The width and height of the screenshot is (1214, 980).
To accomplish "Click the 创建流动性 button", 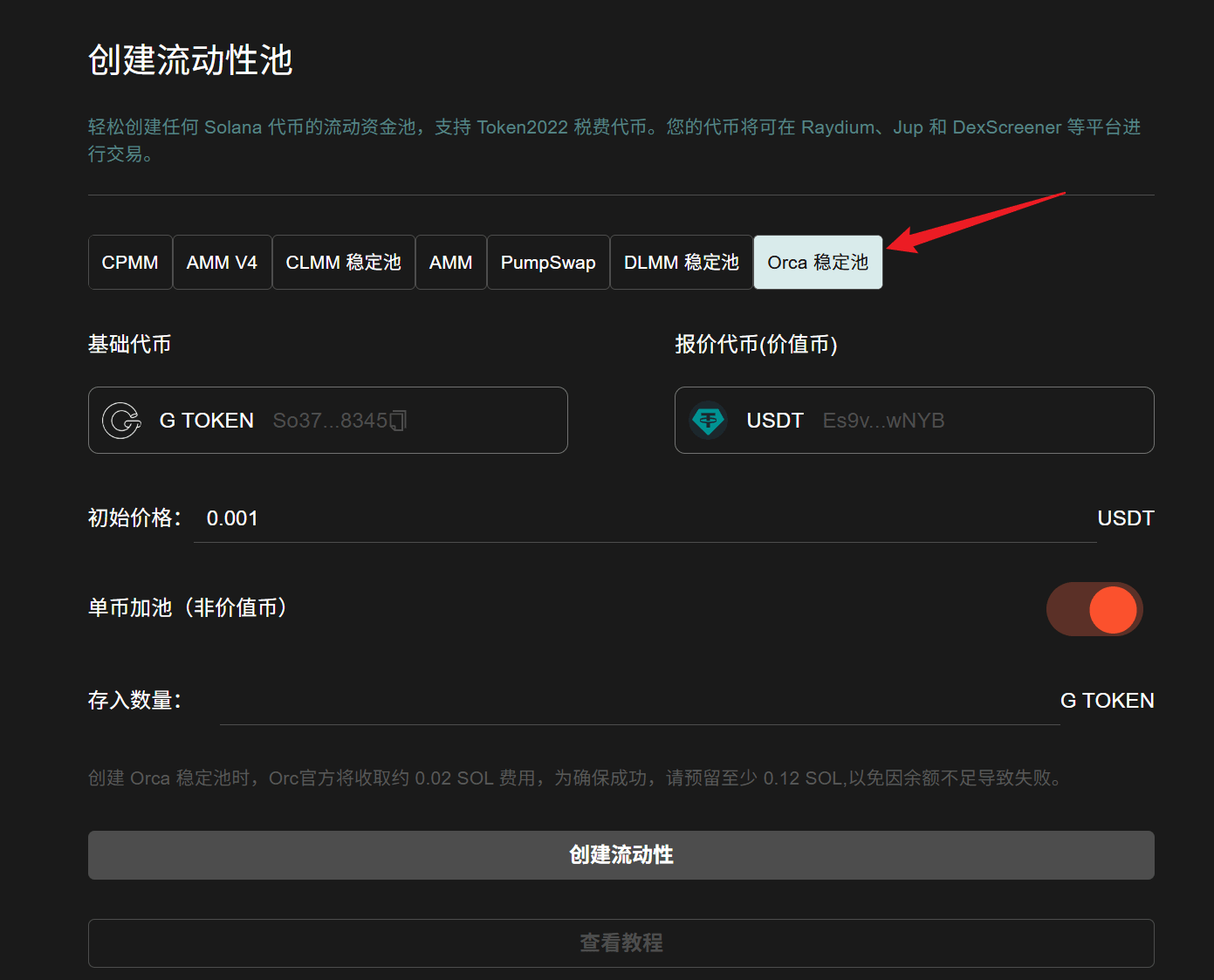I will 621,855.
